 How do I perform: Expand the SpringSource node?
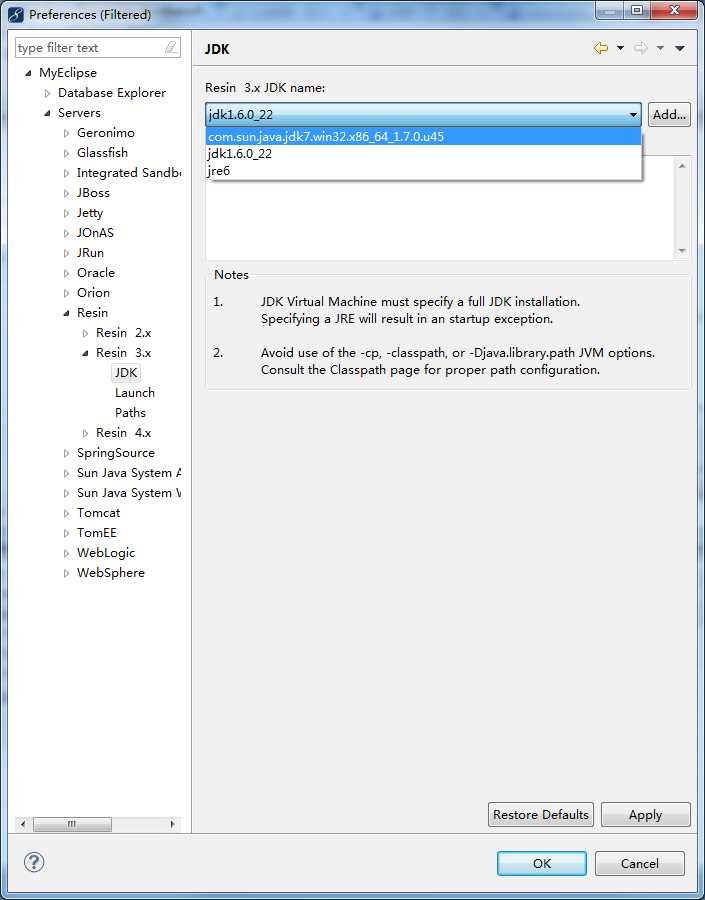pyautogui.click(x=67, y=453)
